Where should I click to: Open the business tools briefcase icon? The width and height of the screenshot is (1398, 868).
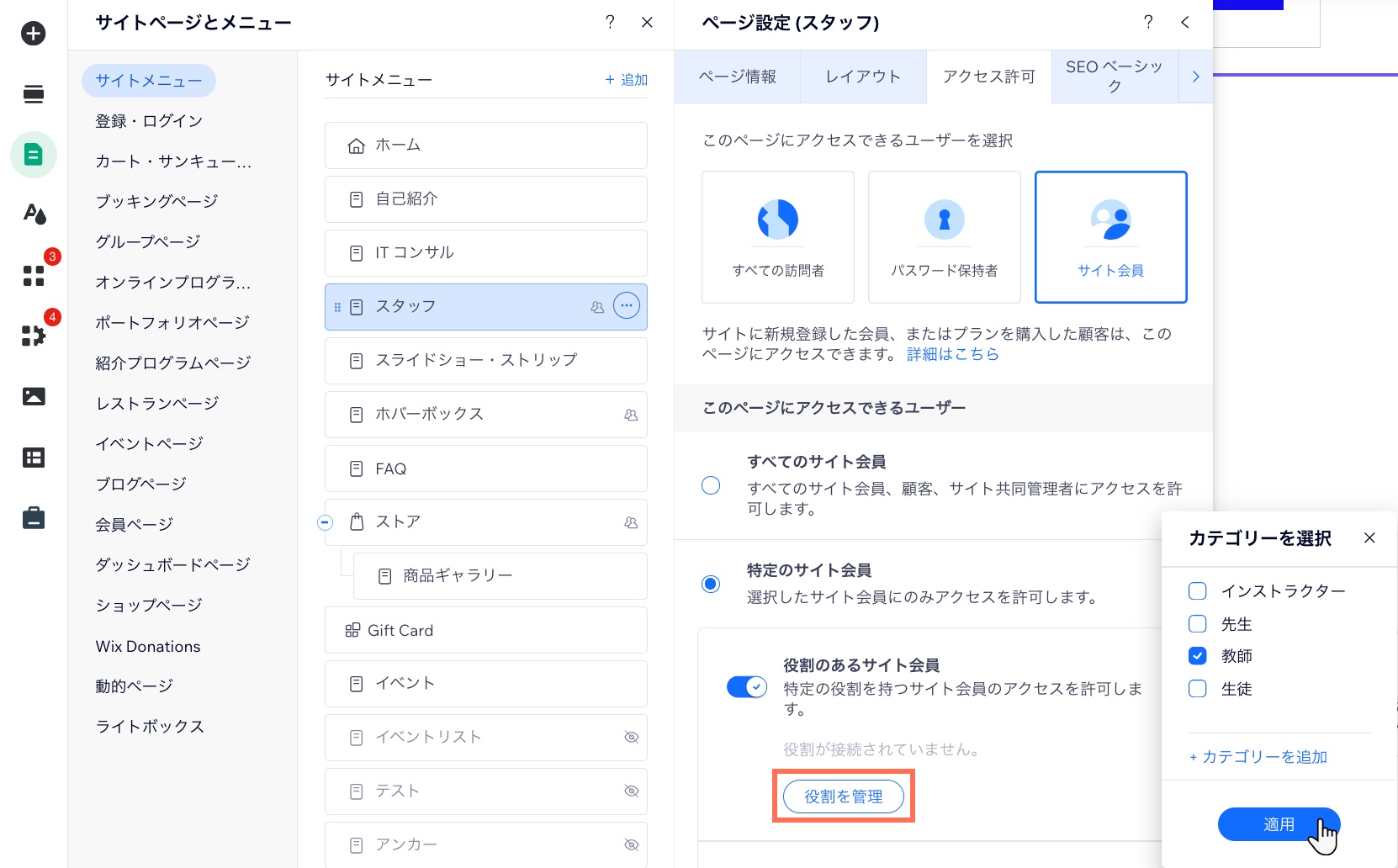(33, 518)
